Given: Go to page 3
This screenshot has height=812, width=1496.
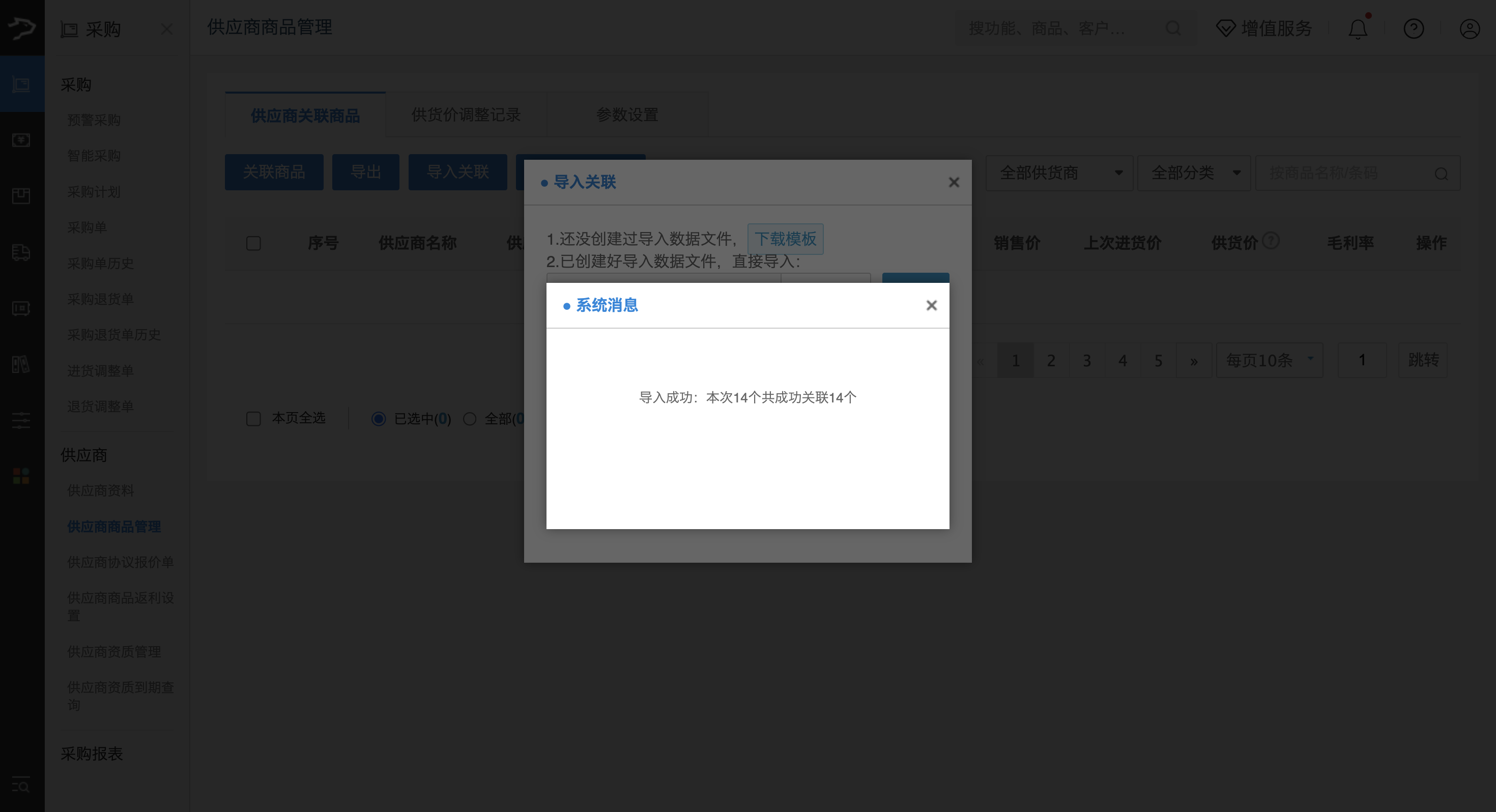Looking at the screenshot, I should pyautogui.click(x=1086, y=361).
